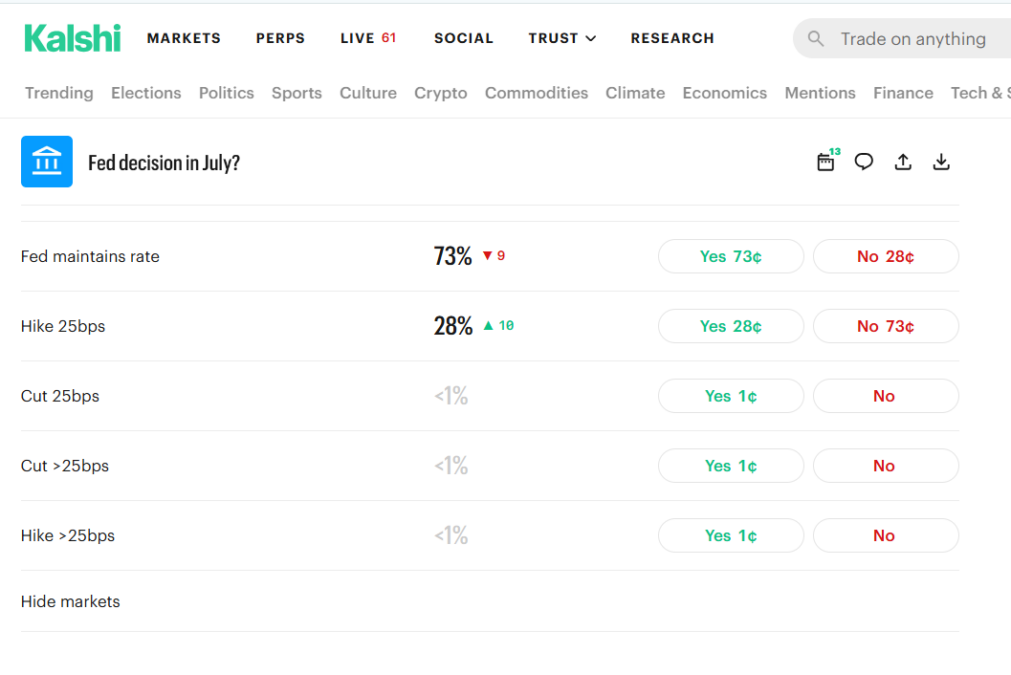Image resolution: width=1011 pixels, height=675 pixels.
Task: Open the Cut >25bps market row
Action: (490, 465)
